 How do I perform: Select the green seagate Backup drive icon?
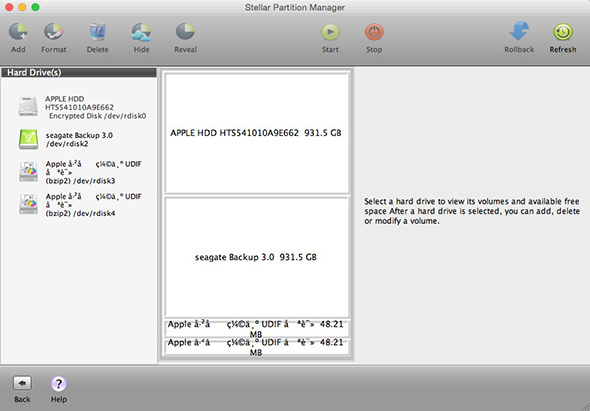point(29,139)
